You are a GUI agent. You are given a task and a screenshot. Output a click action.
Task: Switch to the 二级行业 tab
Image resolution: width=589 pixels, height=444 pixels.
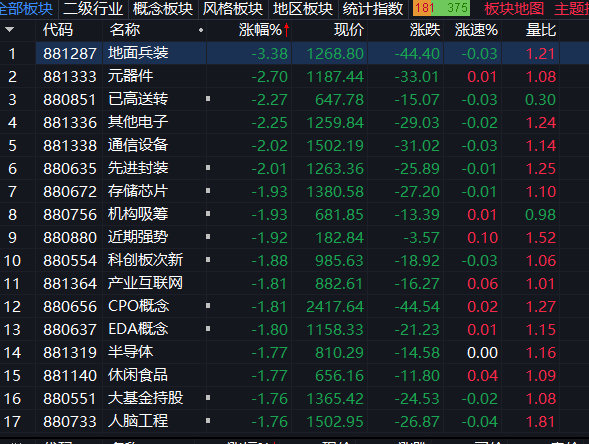pos(93,9)
